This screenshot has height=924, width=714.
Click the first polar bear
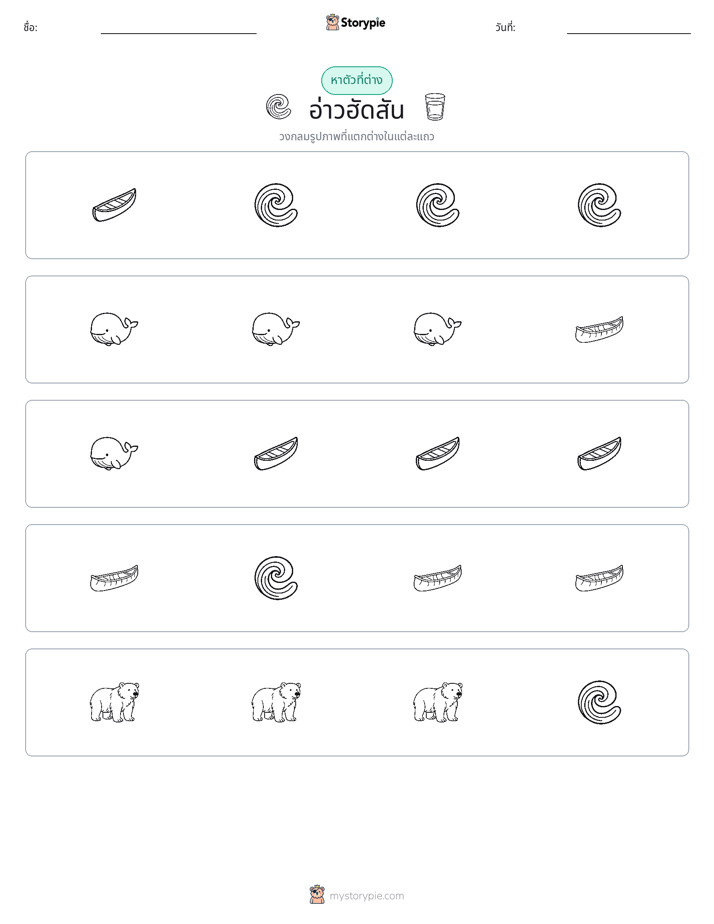pyautogui.click(x=114, y=702)
